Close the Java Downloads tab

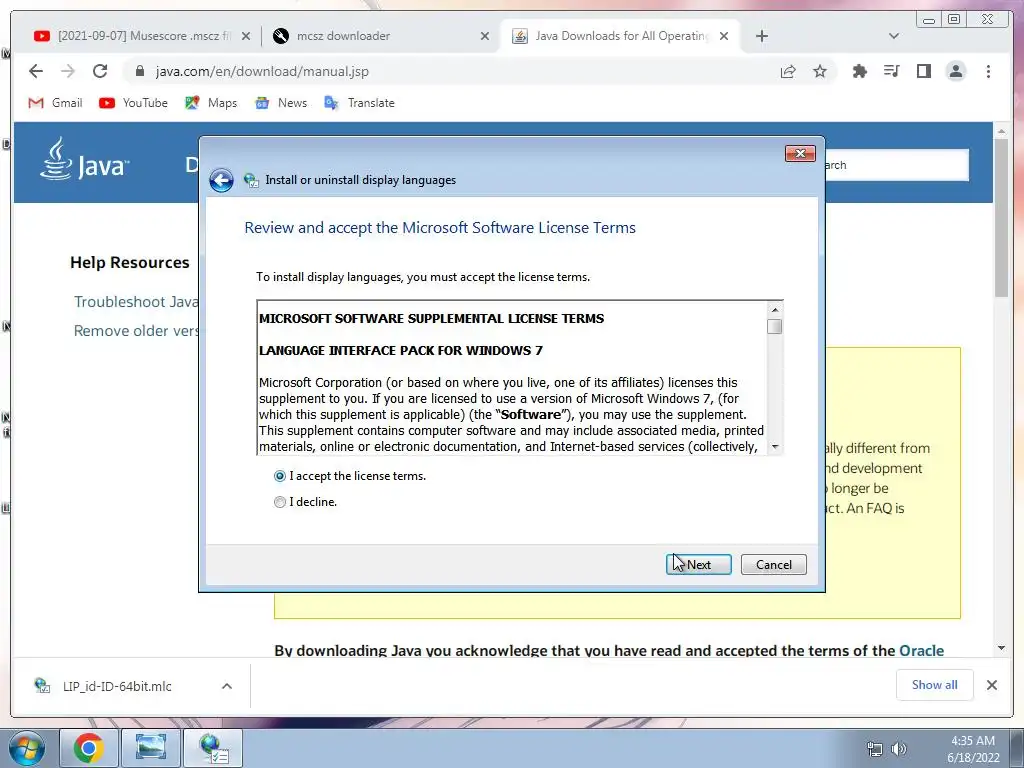point(724,36)
